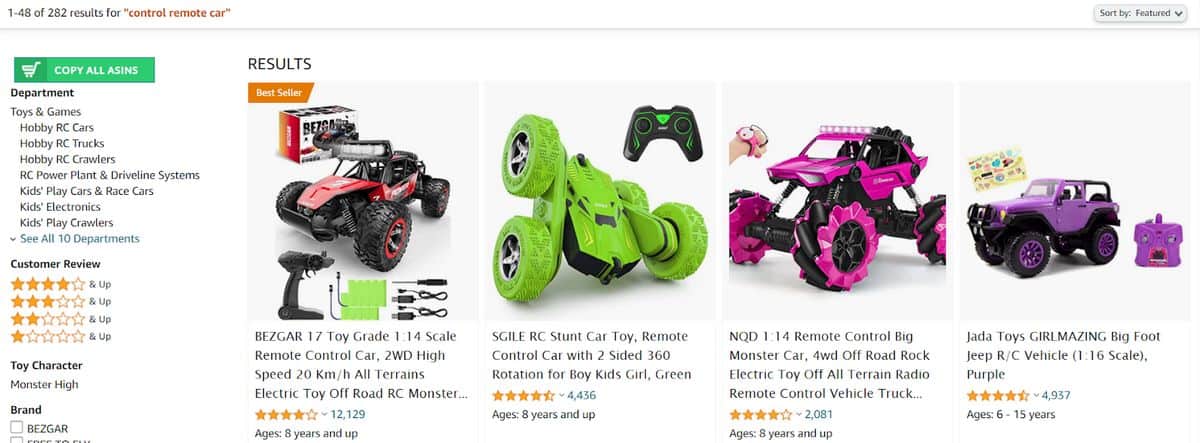The height and width of the screenshot is (443, 1200).
Task: Expand See All 10 Departments
Action: coord(79,239)
